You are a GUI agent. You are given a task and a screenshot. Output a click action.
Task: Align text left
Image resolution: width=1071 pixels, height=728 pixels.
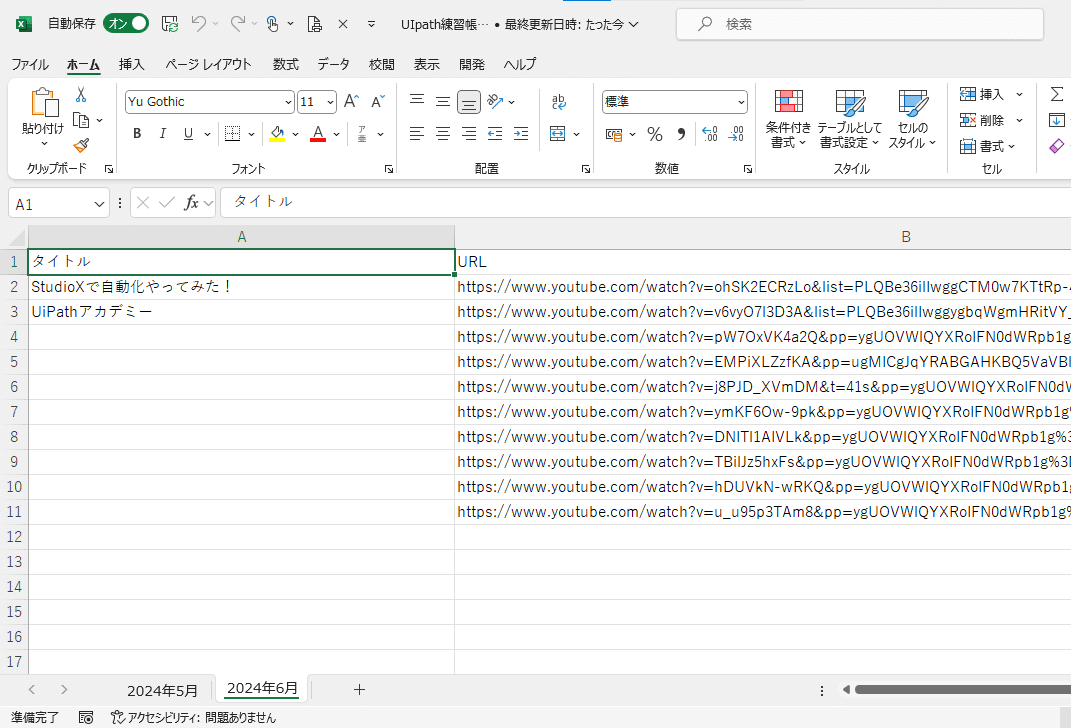[x=417, y=134]
